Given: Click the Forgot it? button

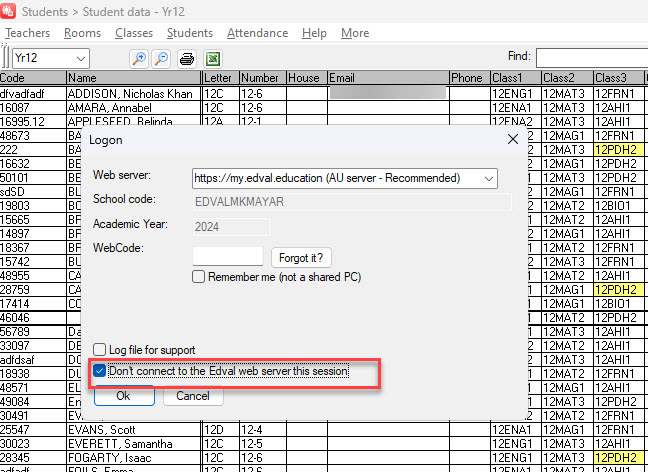Looking at the screenshot, I should coord(301,257).
